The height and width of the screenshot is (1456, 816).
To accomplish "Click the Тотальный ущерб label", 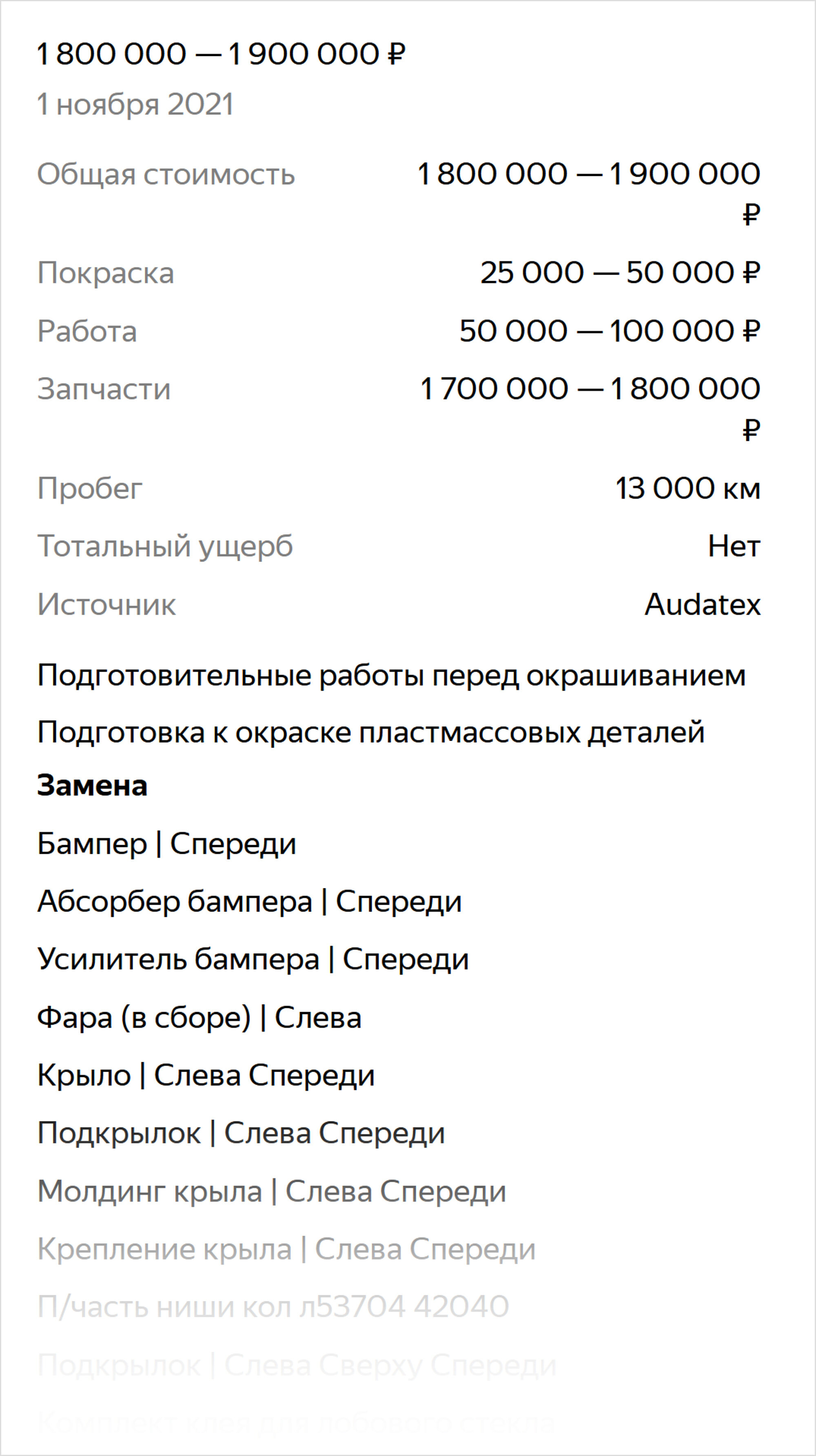I will coord(165,546).
